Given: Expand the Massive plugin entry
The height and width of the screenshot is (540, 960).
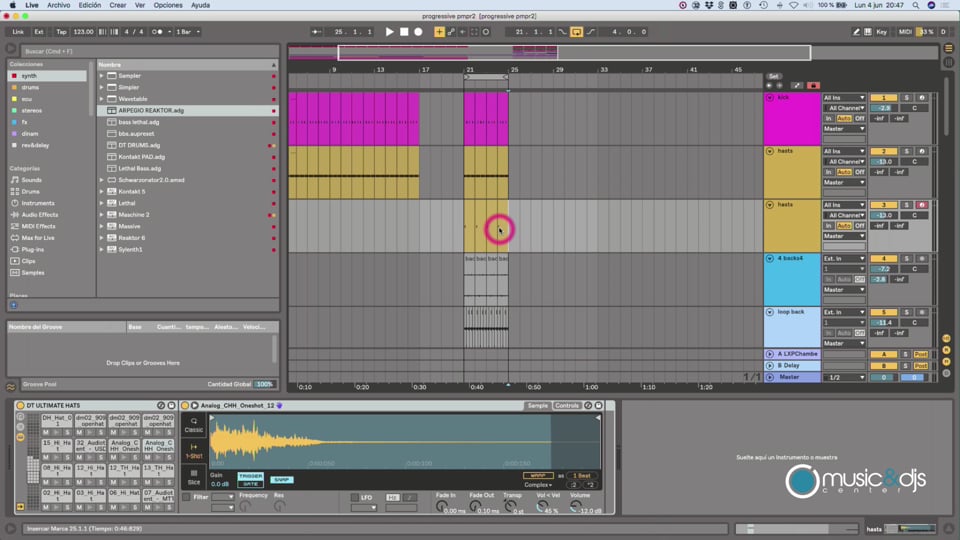Looking at the screenshot, I should coord(102,227).
